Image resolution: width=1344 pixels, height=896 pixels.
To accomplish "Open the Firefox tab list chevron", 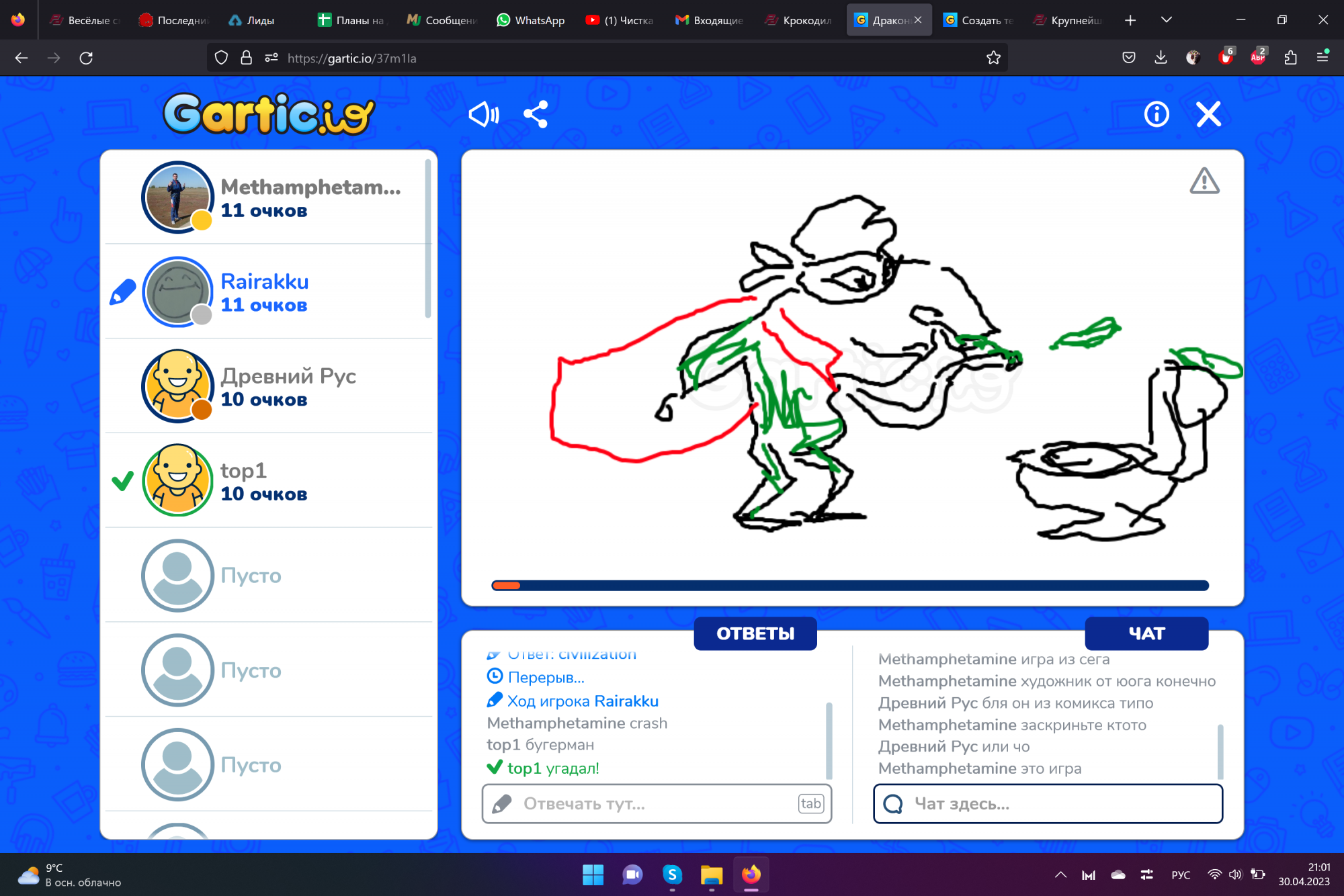I will point(1167,19).
